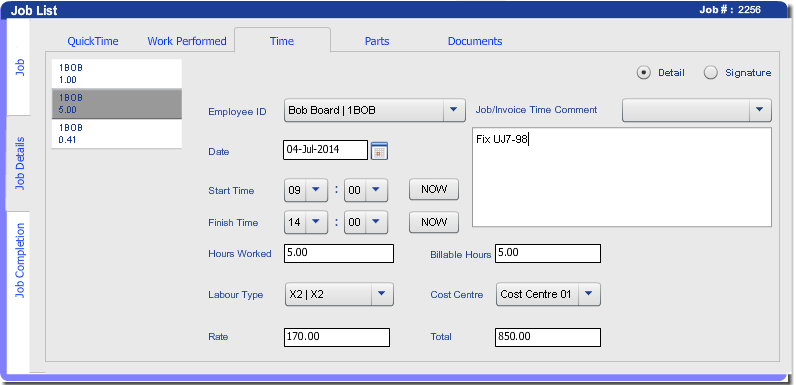Click NOW button for Finish Time
Viewport: 796px width, 385px height.
coord(434,222)
